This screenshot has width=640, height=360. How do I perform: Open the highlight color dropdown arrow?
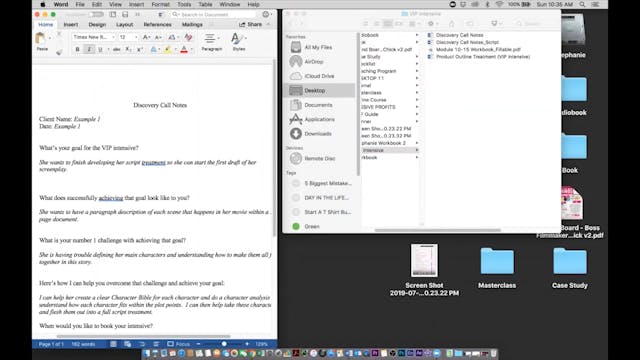point(176,49)
